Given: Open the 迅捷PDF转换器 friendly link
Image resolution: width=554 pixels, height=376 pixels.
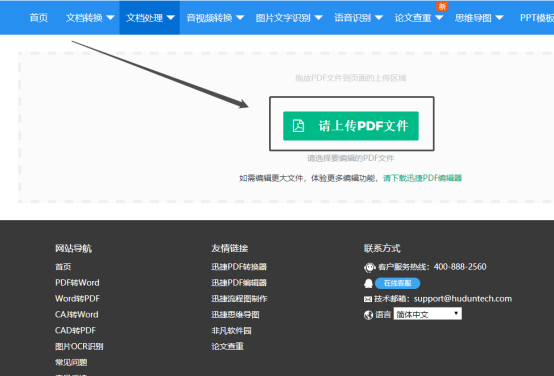Looking at the screenshot, I should tap(239, 266).
